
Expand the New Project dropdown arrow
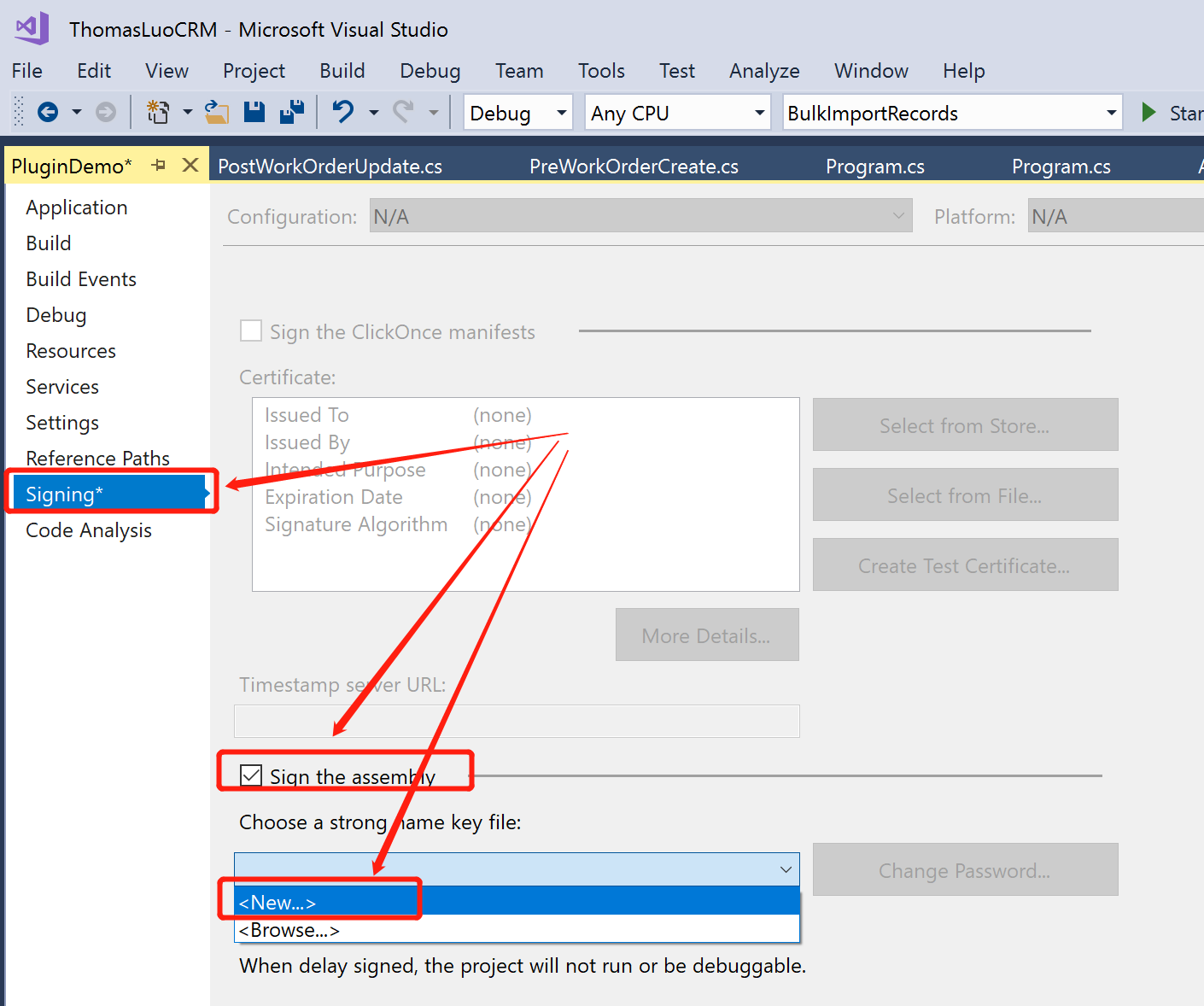(187, 112)
